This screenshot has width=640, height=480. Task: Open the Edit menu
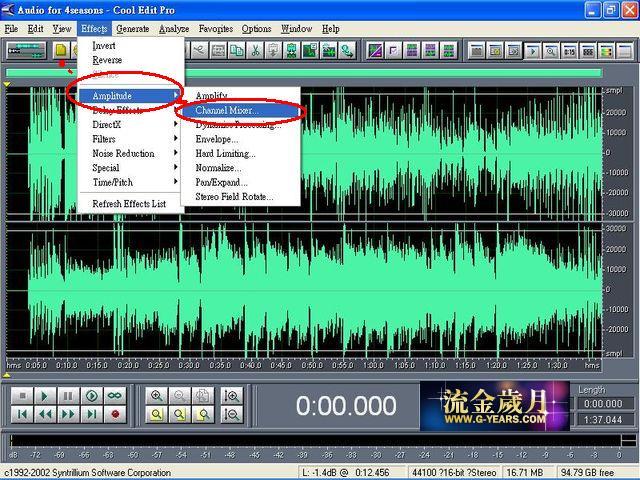tap(36, 29)
